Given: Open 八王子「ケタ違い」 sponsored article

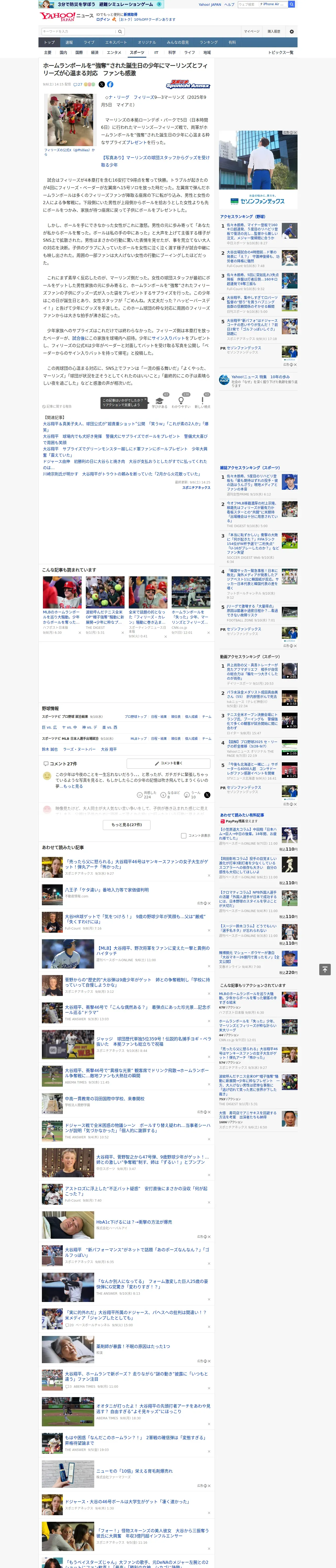Looking at the screenshot, I should pyautogui.click(x=107, y=890).
